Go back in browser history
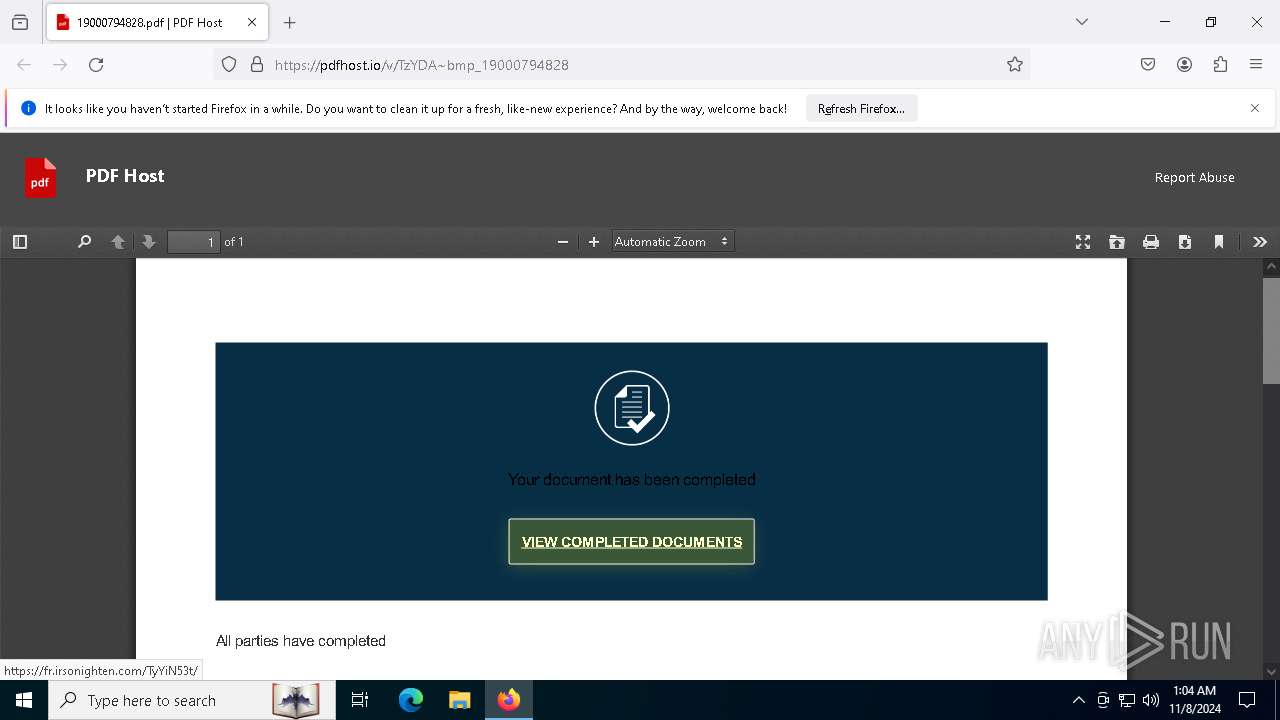This screenshot has width=1280, height=720. 24,65
